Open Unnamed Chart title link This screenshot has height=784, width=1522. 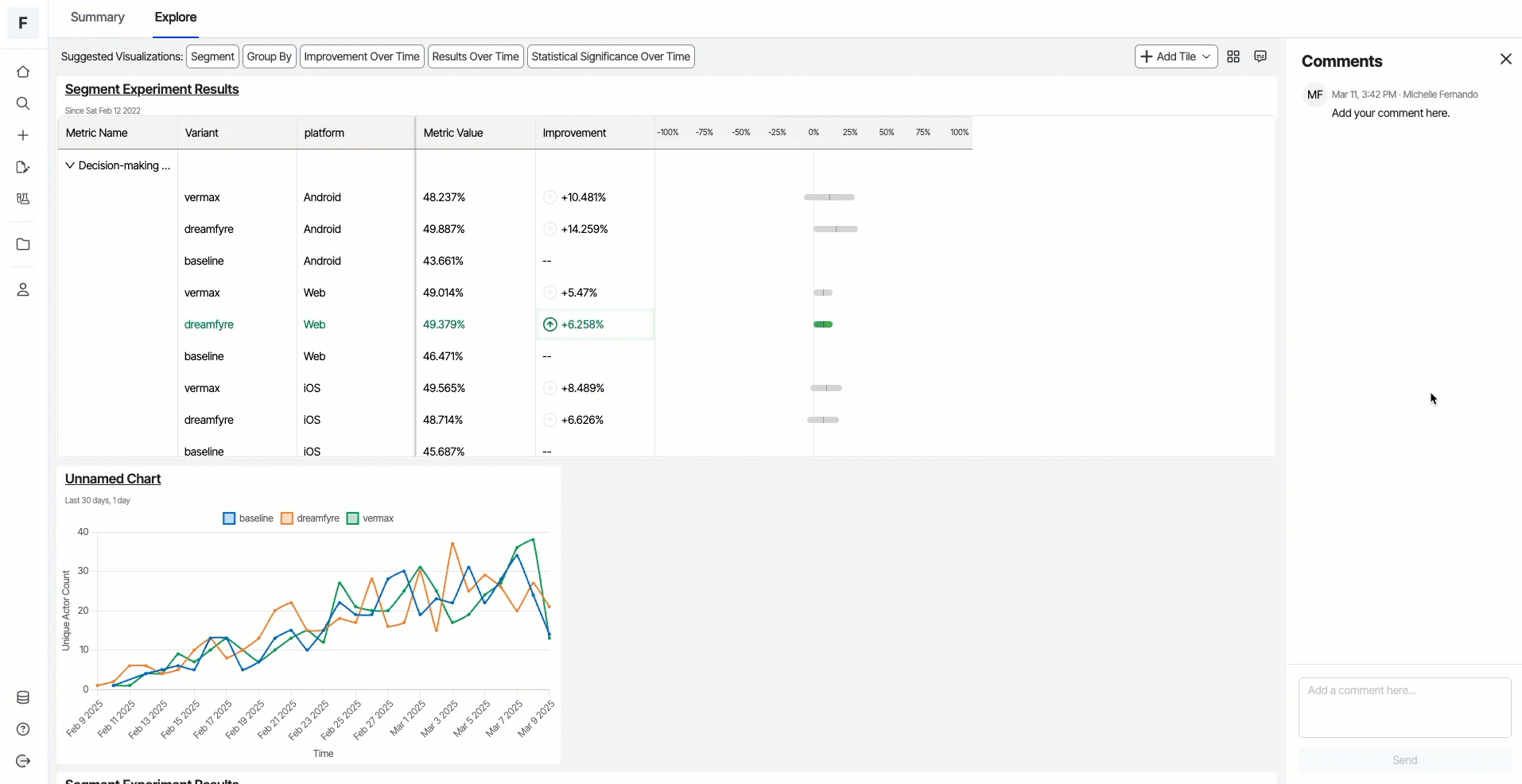coord(113,479)
